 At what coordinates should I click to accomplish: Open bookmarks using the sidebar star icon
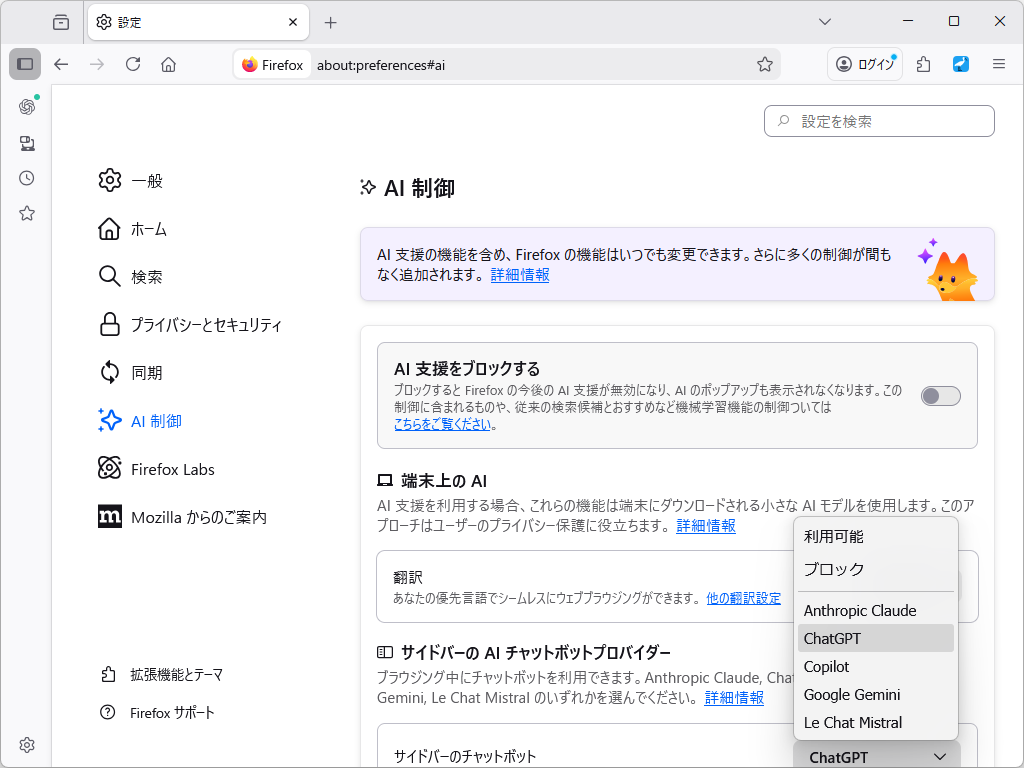click(26, 213)
